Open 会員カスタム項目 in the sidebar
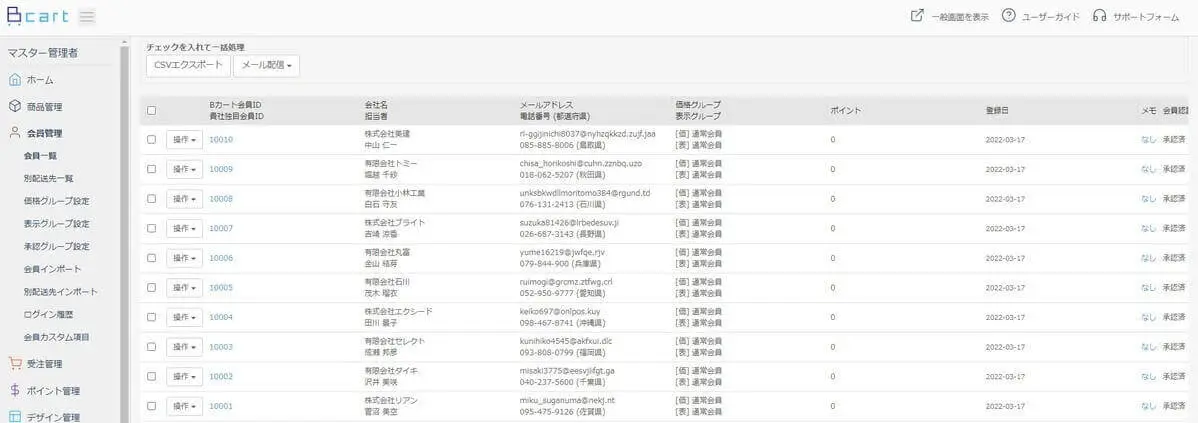The image size is (1198, 423). click(57, 337)
